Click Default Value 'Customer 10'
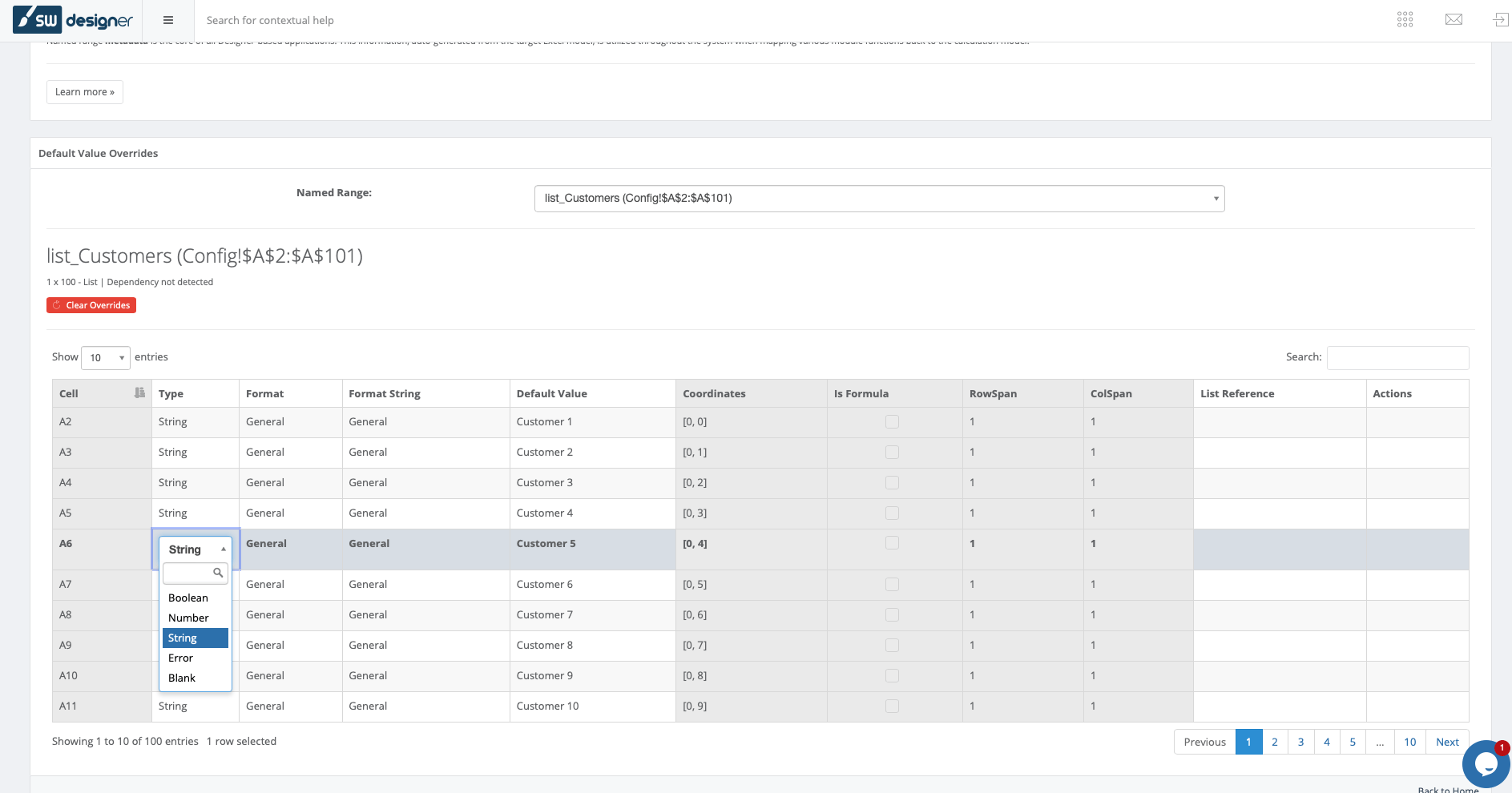Image resolution: width=1512 pixels, height=793 pixels. (x=547, y=706)
